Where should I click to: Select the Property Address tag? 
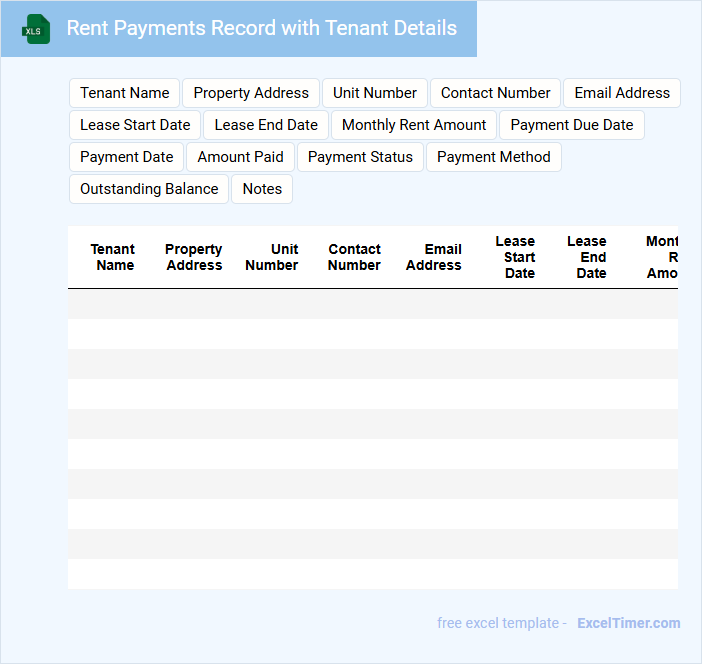251,93
